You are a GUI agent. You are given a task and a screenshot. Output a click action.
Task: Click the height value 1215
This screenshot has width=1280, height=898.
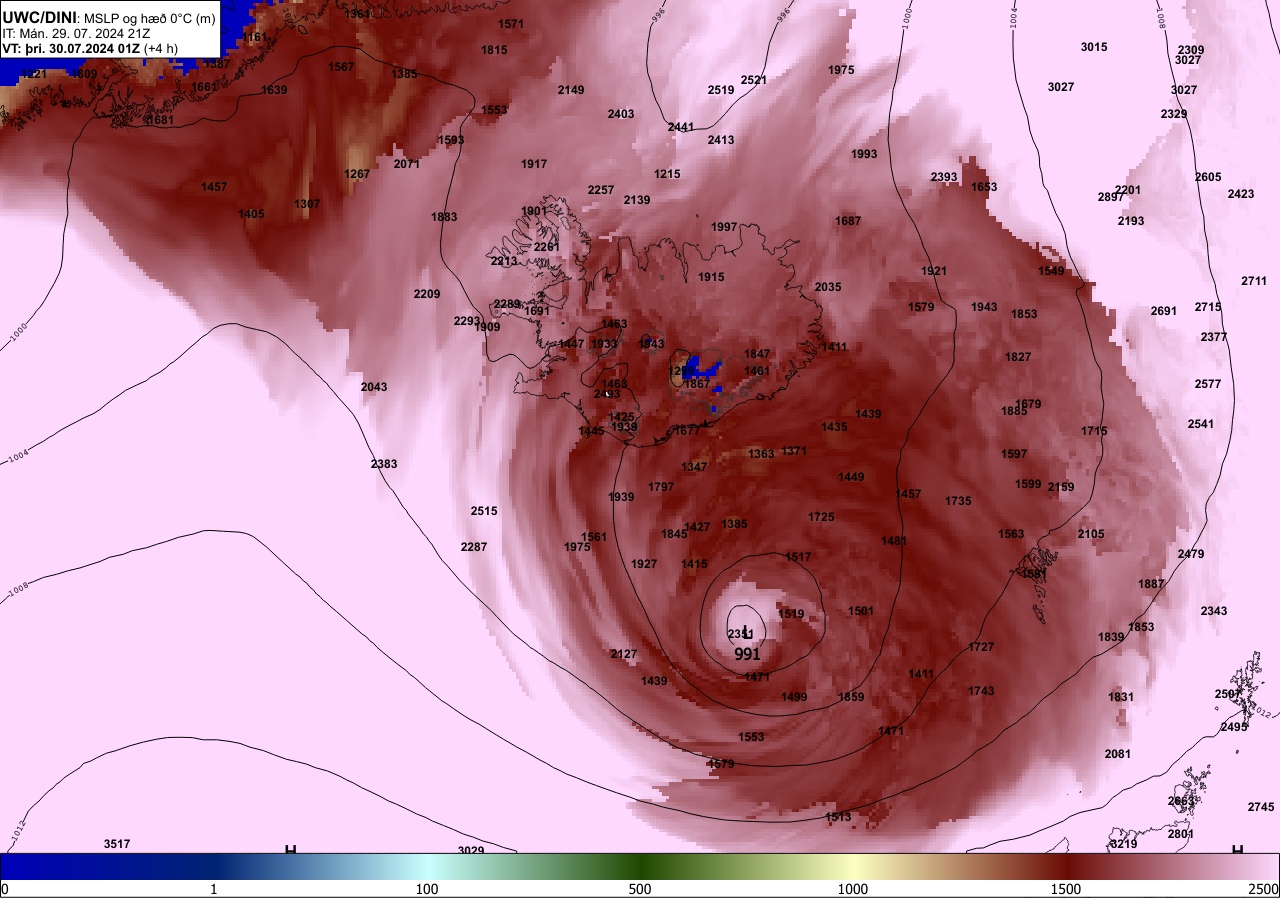pyautogui.click(x=667, y=174)
